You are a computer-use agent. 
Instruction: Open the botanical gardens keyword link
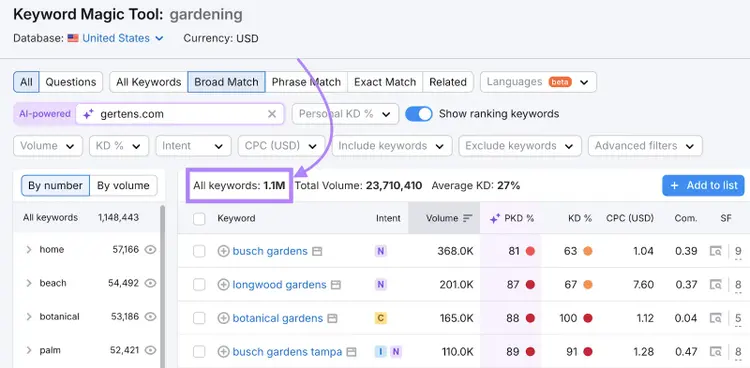[x=278, y=318]
